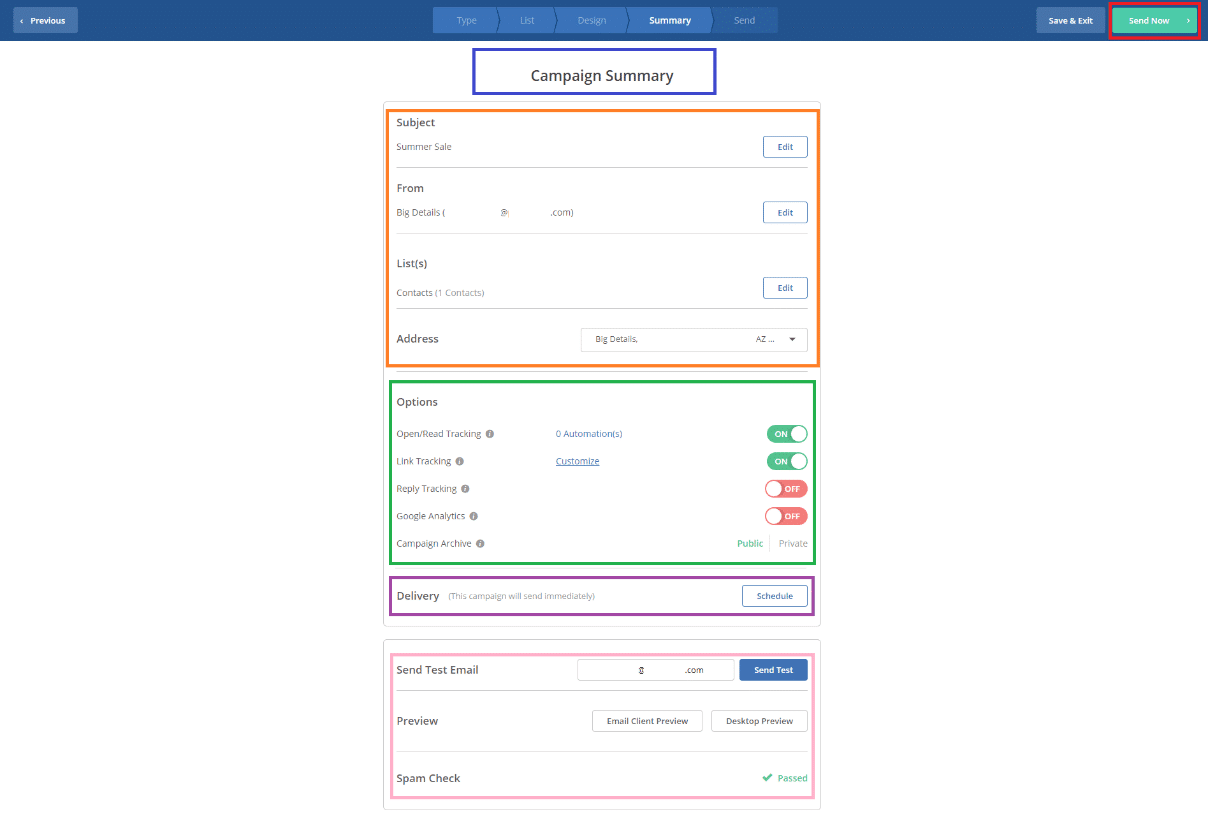Viewport: 1208px width, 821px height.
Task: Click the 'Summer Sale' subject text
Action: click(424, 147)
